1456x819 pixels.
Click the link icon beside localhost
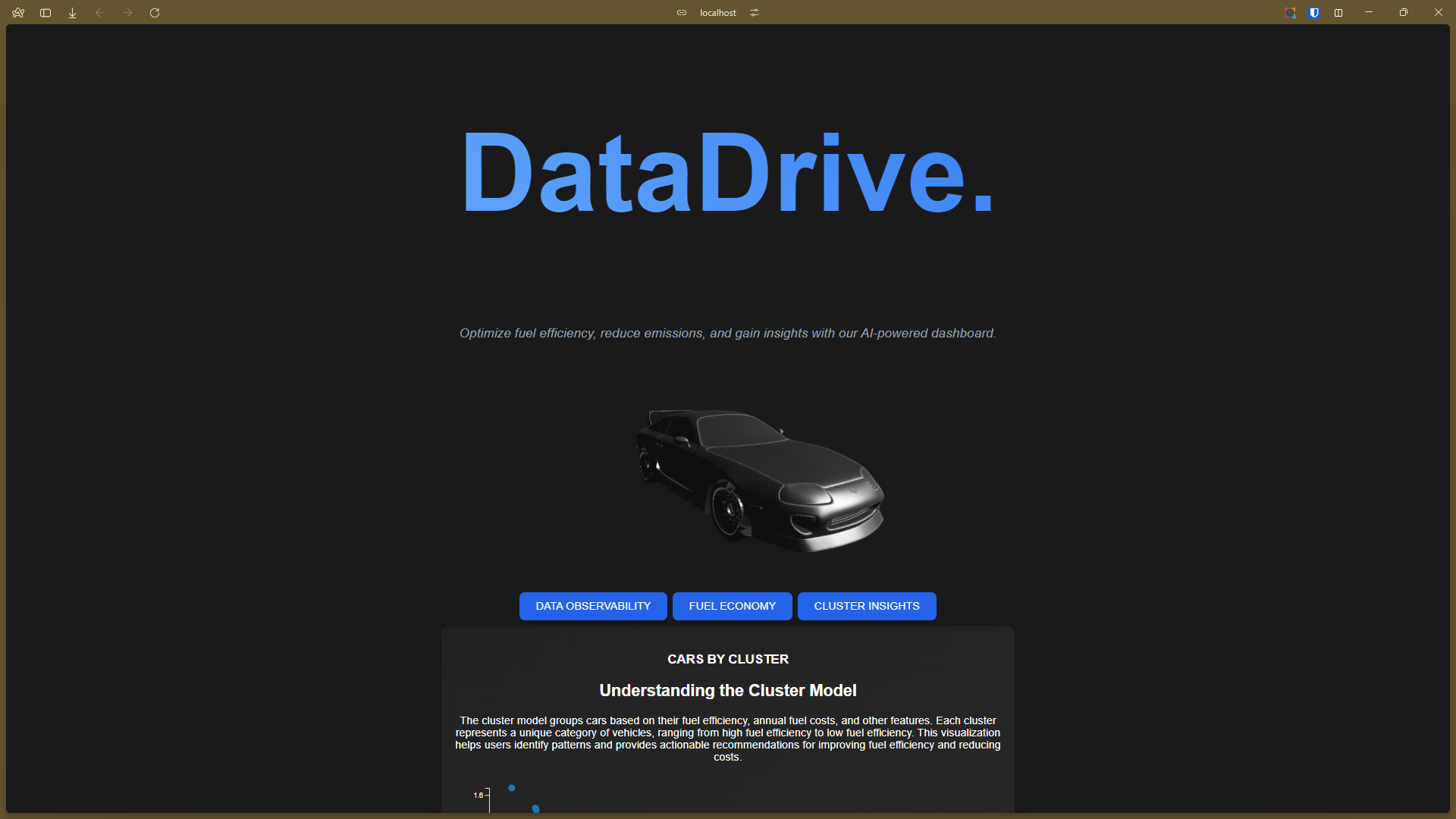click(x=682, y=13)
